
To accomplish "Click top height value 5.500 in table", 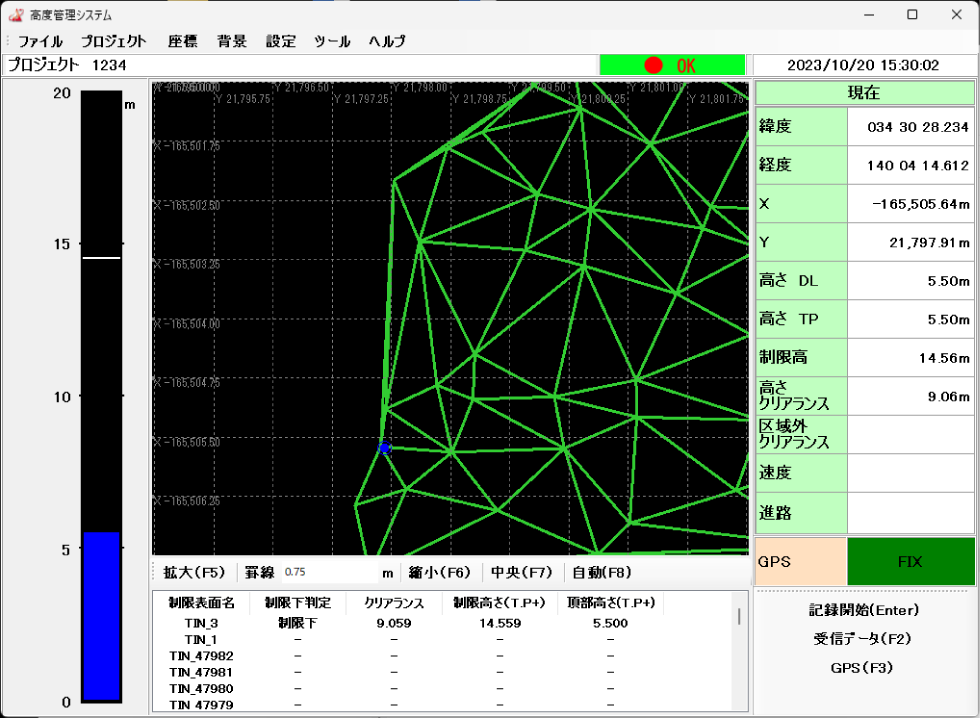I will (x=611, y=623).
